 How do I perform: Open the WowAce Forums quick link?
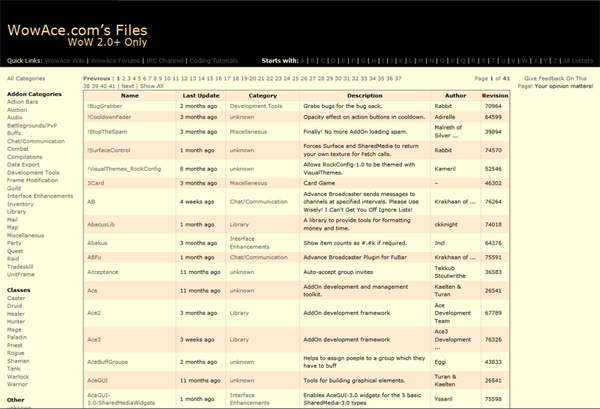[115, 61]
